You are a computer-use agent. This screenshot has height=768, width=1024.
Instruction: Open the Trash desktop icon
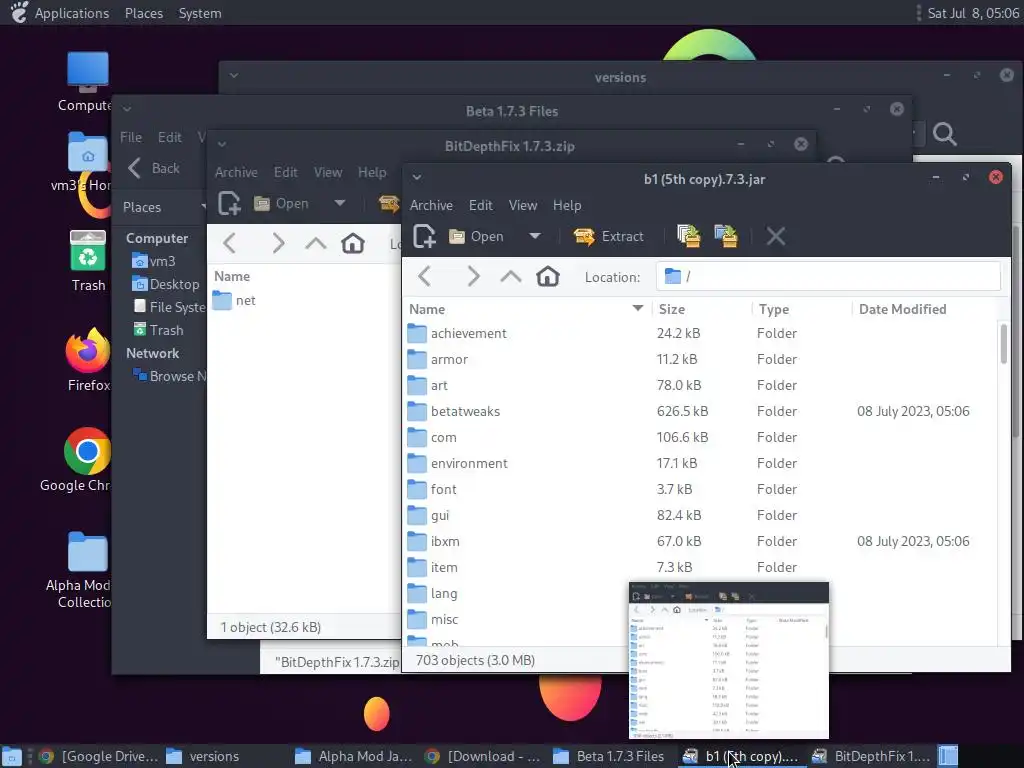click(x=88, y=261)
